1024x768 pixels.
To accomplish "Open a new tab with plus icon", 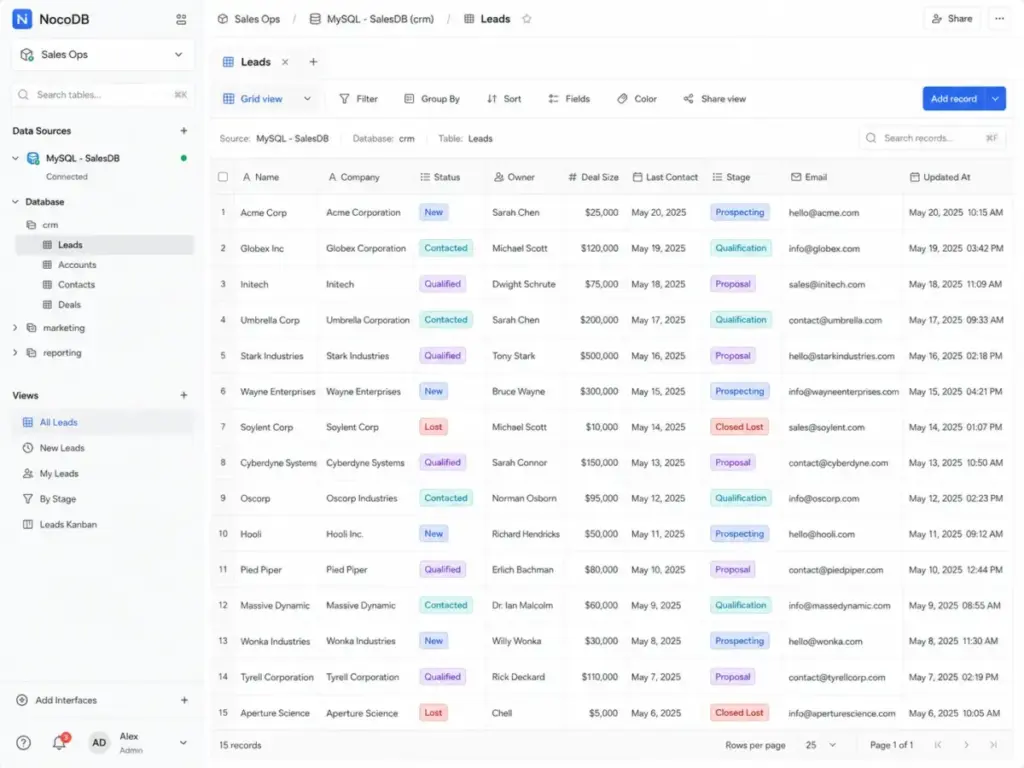I will [x=313, y=61].
